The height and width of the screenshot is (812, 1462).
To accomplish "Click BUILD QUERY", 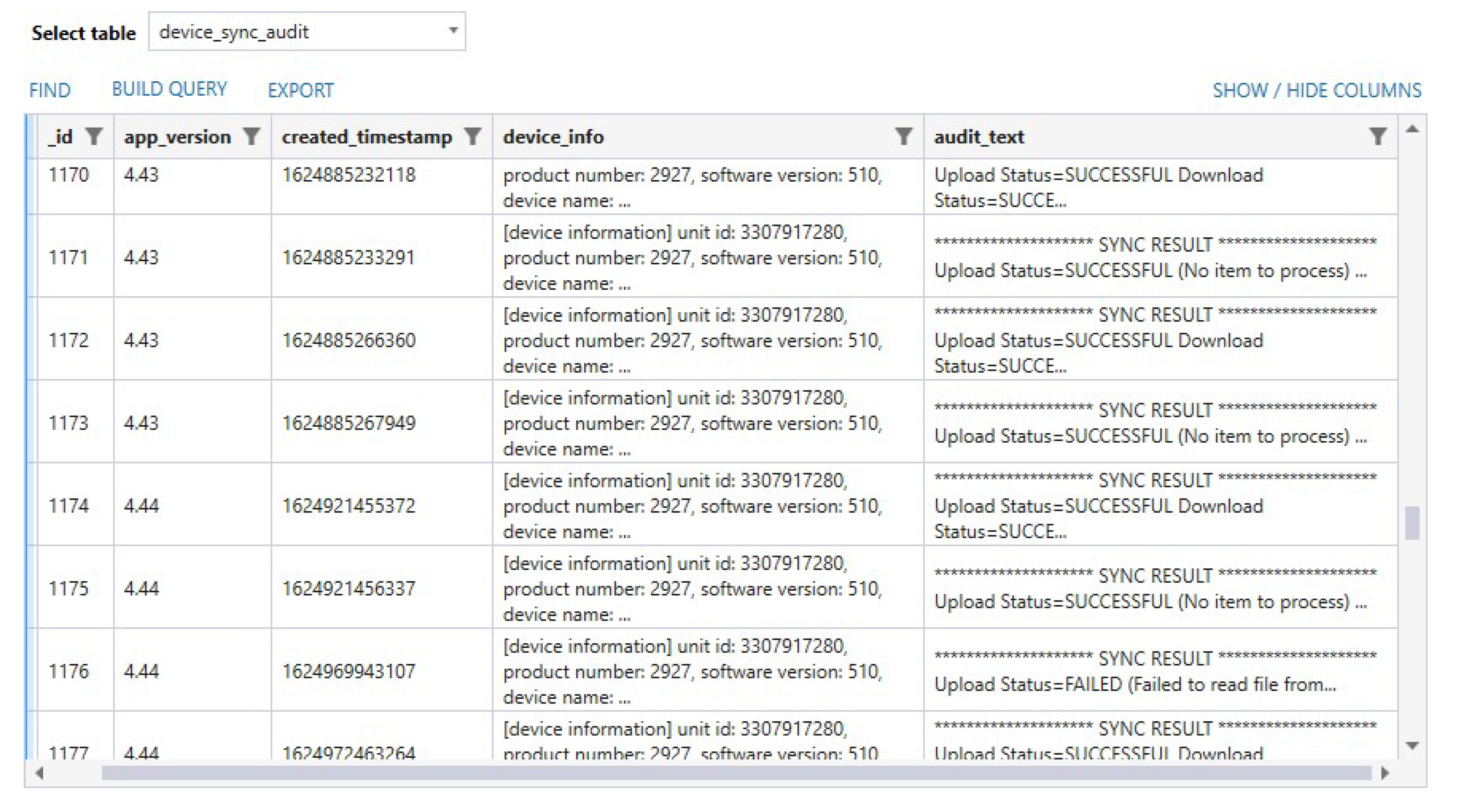I will [x=169, y=89].
